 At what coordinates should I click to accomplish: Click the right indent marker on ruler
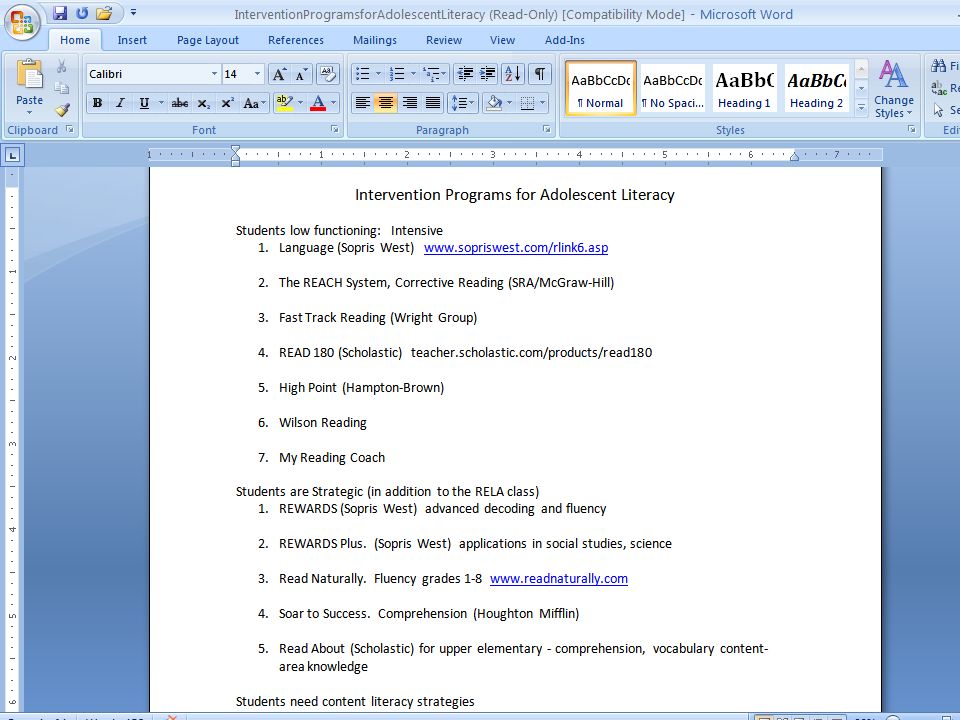794,157
